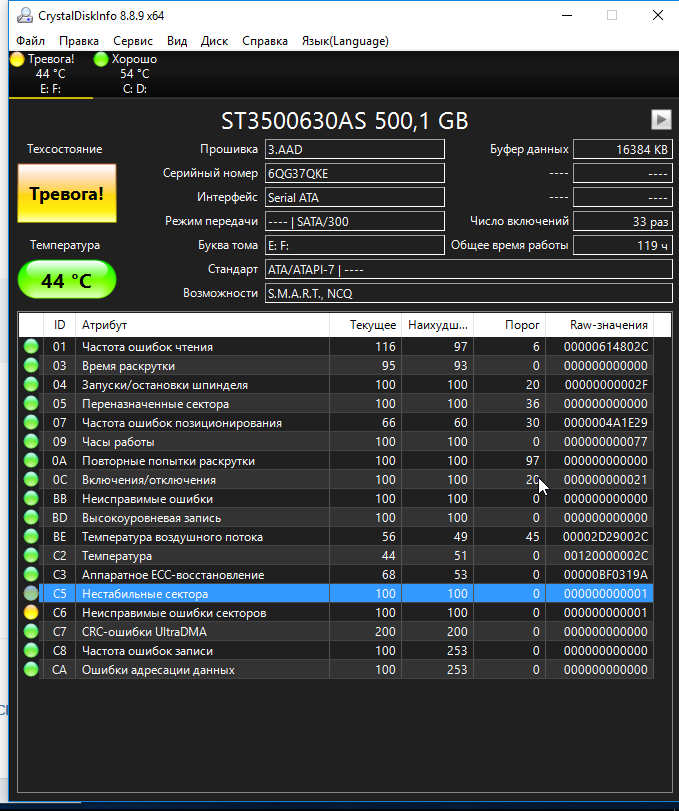This screenshot has width=679, height=811.
Task: Open the Сервис menu
Action: pos(133,41)
